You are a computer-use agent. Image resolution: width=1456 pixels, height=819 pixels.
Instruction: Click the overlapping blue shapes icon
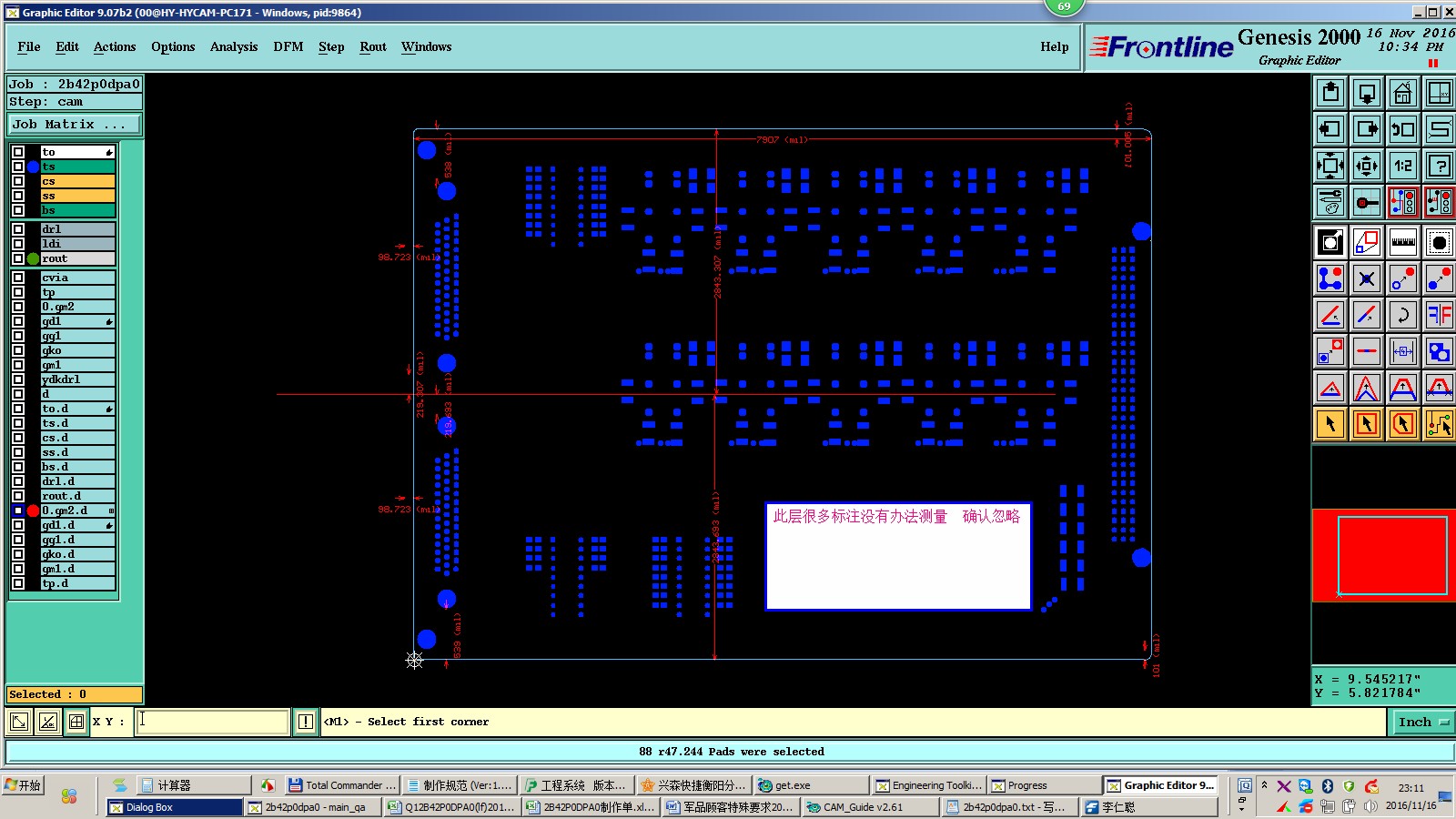pyautogui.click(x=1440, y=351)
